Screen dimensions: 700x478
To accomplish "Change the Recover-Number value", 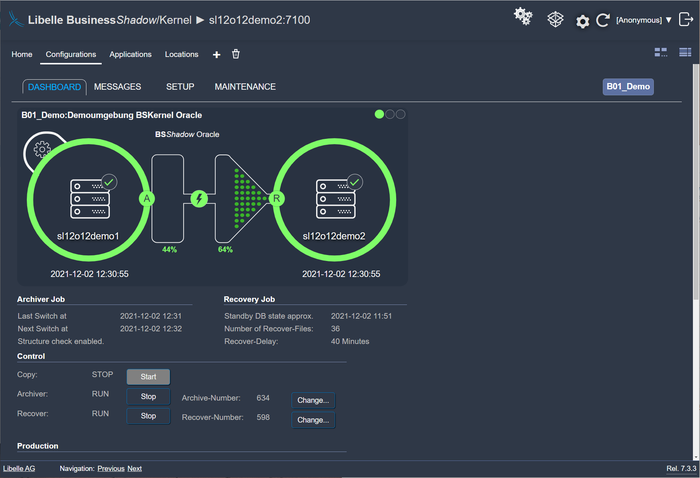I will (x=313, y=420).
